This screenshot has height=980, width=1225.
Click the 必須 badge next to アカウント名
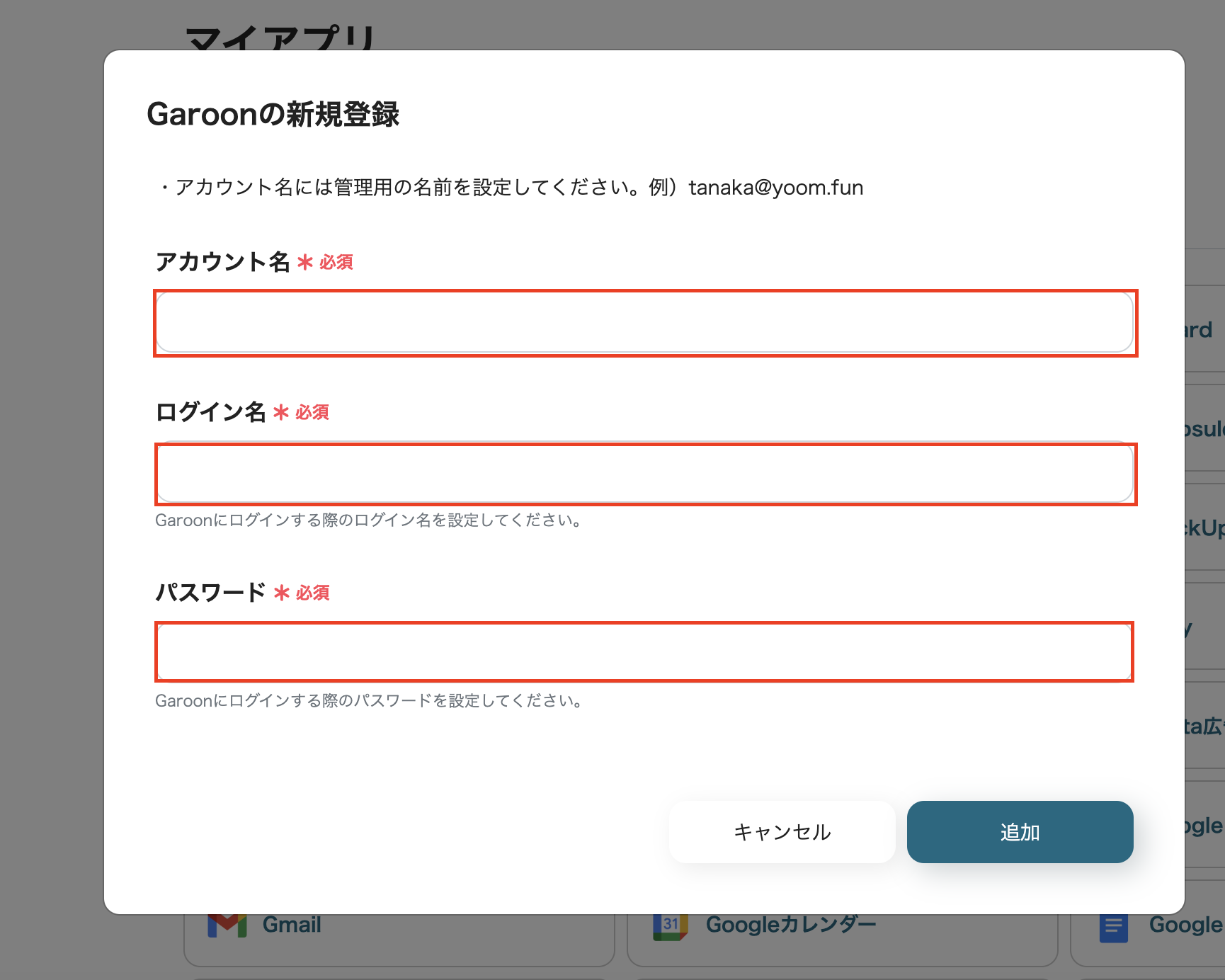point(336,263)
